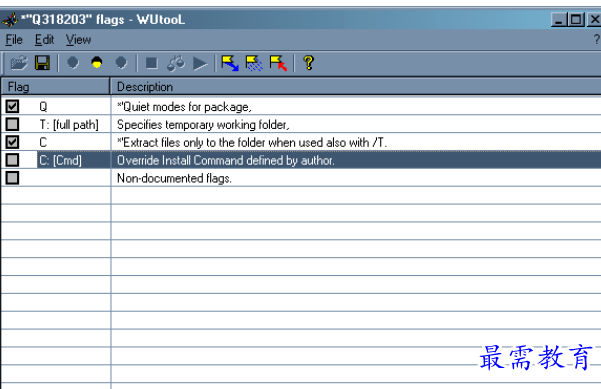
Task: Click the yellow and black circle toolbar icon
Action: (97, 62)
